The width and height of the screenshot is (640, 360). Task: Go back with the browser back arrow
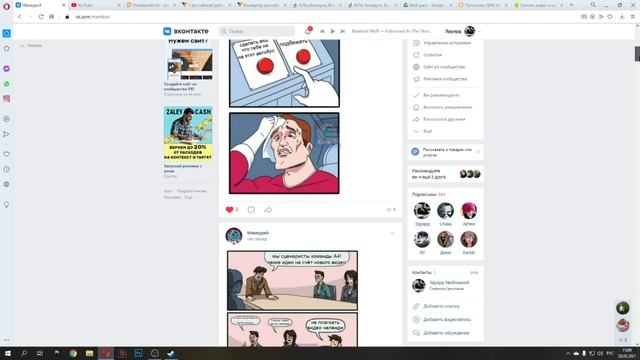(19, 17)
